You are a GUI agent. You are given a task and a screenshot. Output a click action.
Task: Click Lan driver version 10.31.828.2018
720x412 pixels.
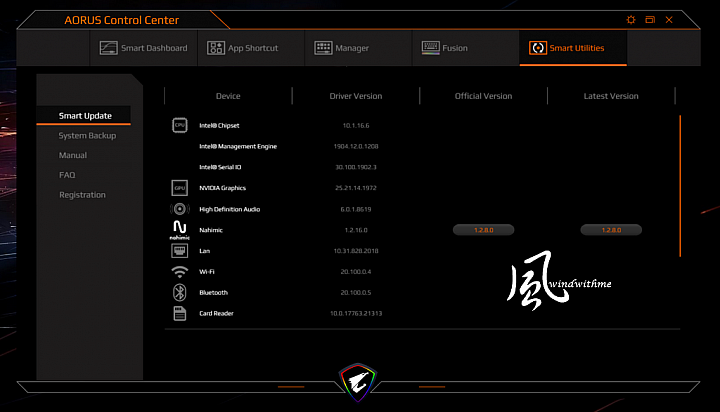coord(356,251)
